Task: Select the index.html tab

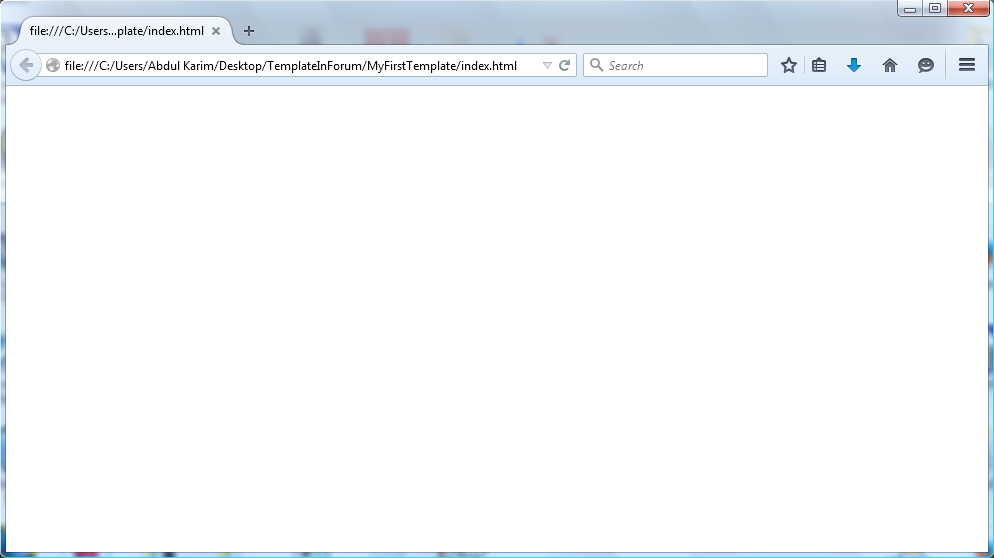Action: (116, 31)
